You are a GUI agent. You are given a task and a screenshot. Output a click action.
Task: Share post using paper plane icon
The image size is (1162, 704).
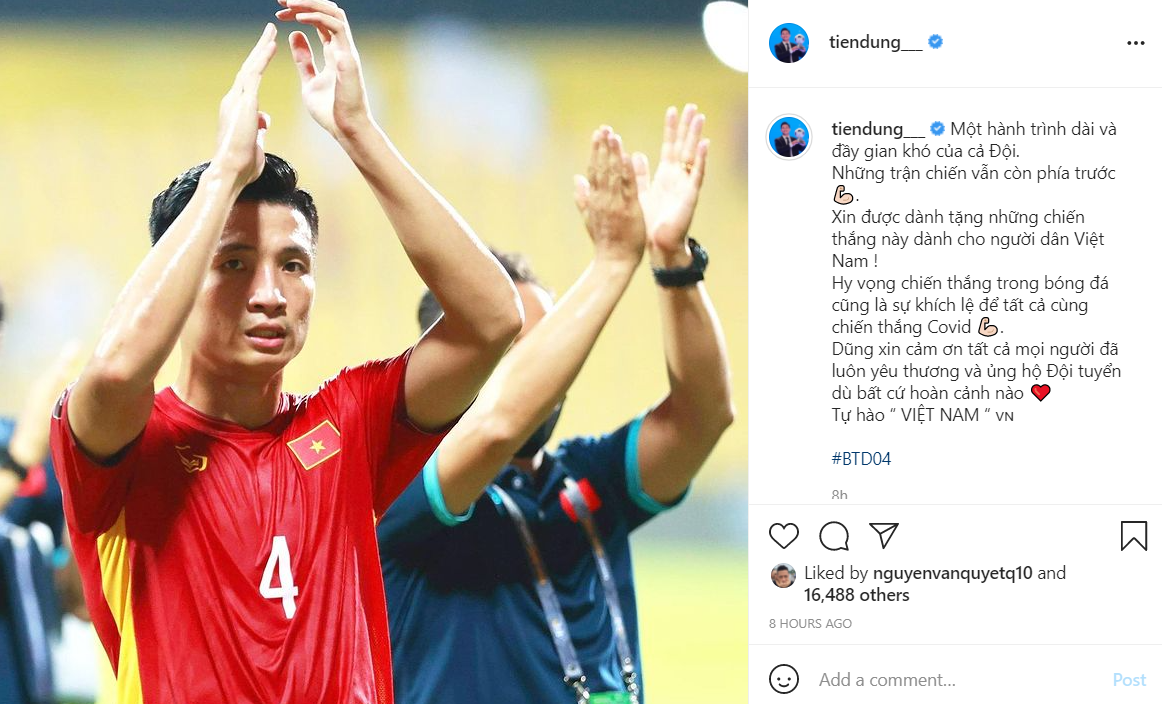[x=883, y=535]
